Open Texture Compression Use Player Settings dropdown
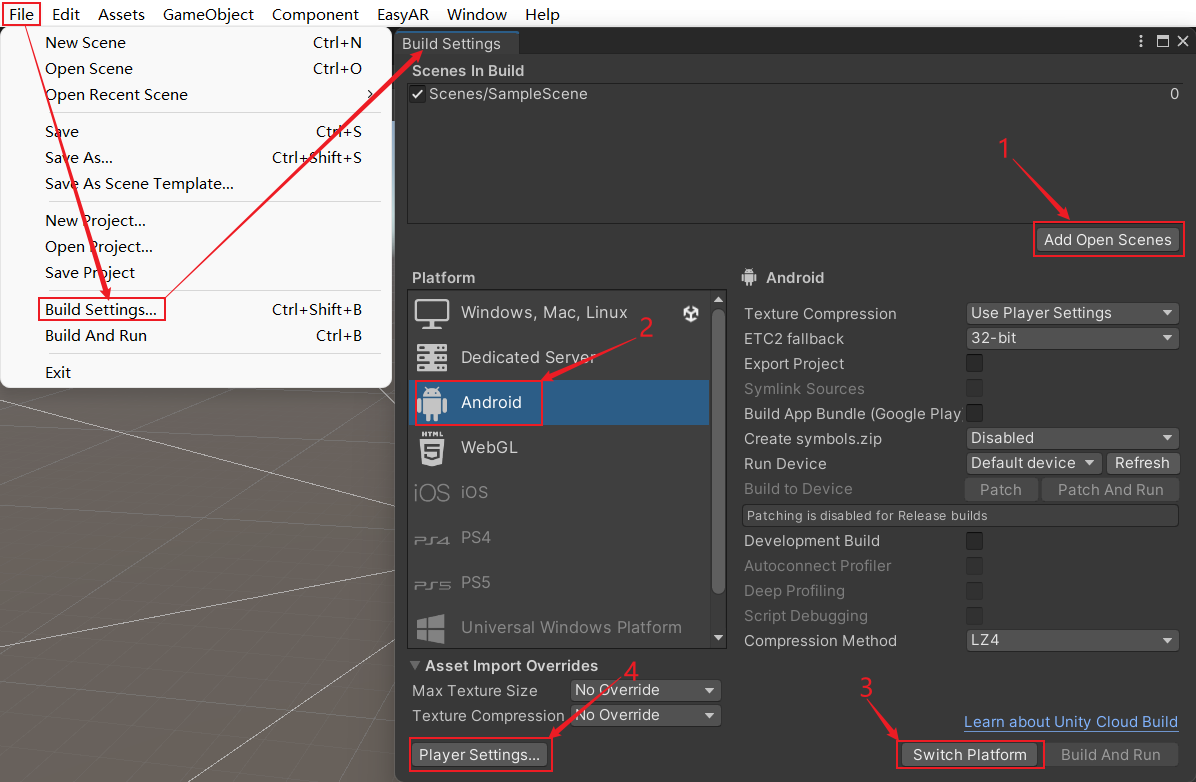1196x782 pixels. (x=1072, y=313)
